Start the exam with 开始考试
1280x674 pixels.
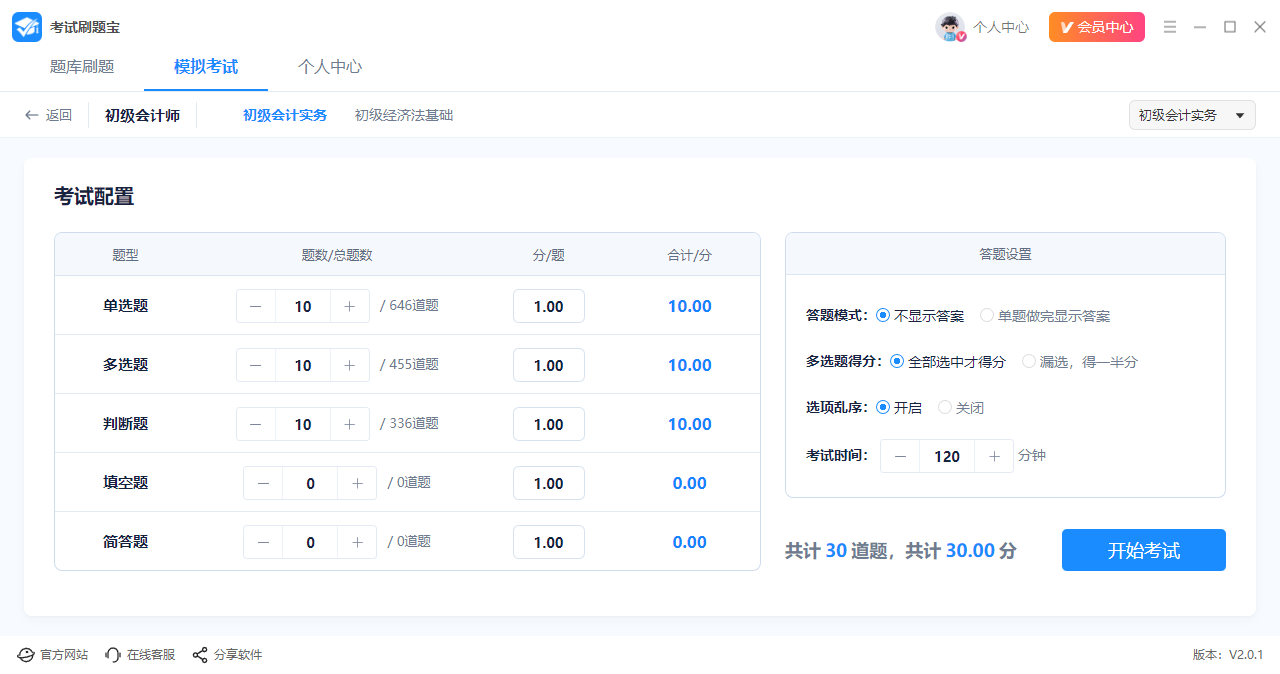(1144, 550)
